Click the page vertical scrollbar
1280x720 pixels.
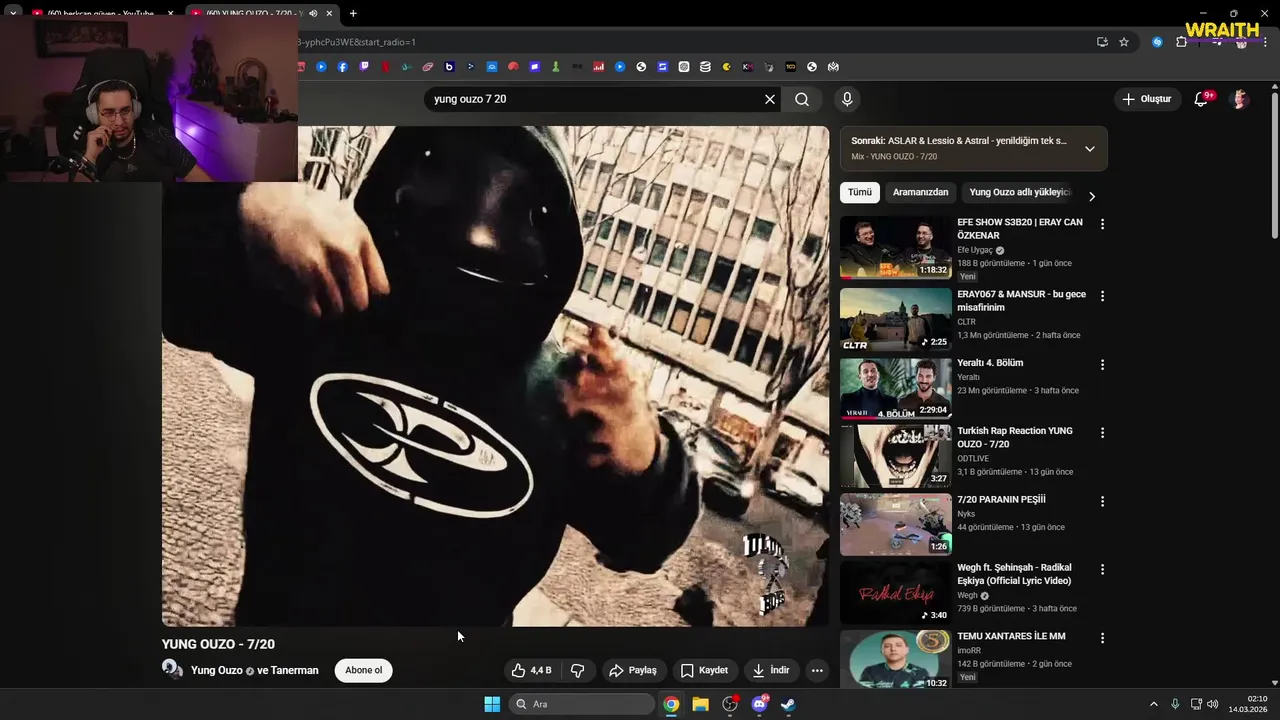pos(1275,165)
